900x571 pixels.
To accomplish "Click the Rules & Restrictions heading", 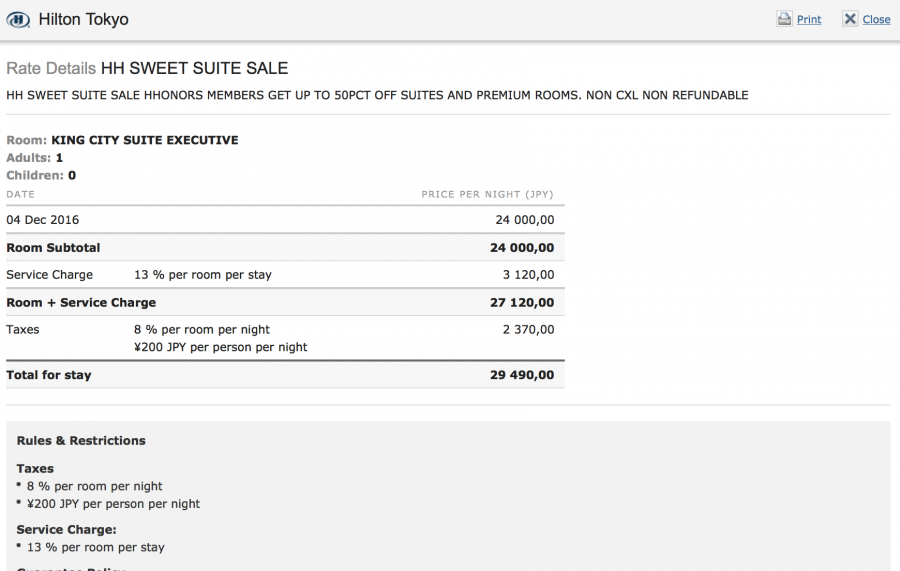I will pyautogui.click(x=81, y=440).
